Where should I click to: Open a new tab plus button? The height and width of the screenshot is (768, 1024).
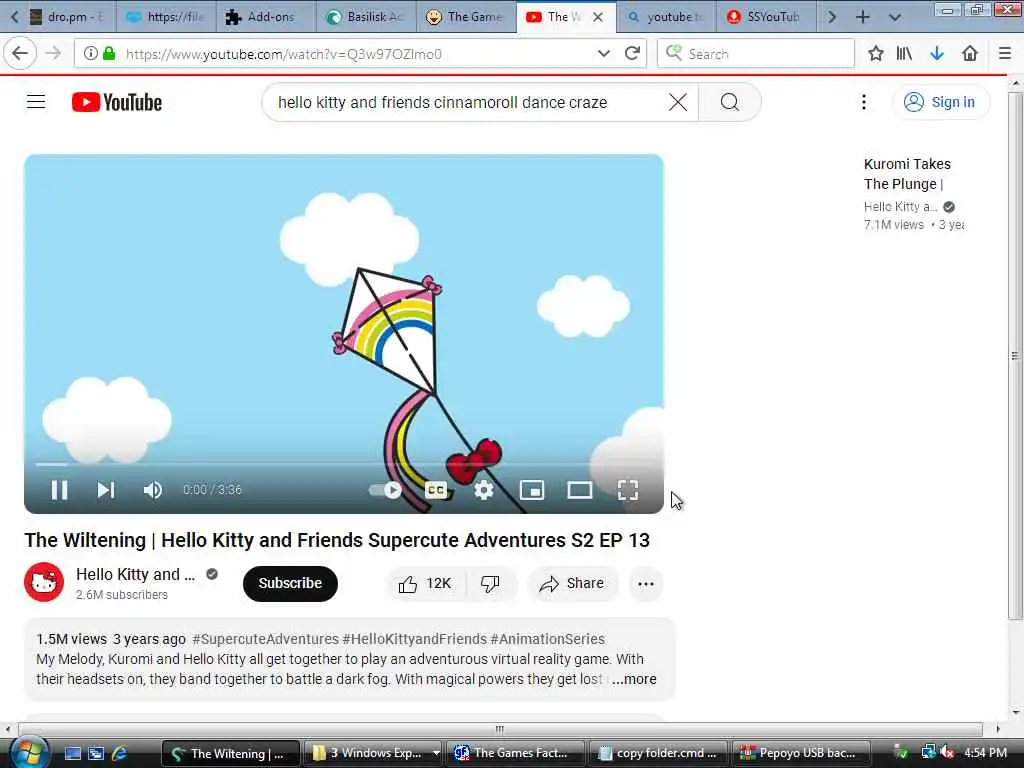863,17
